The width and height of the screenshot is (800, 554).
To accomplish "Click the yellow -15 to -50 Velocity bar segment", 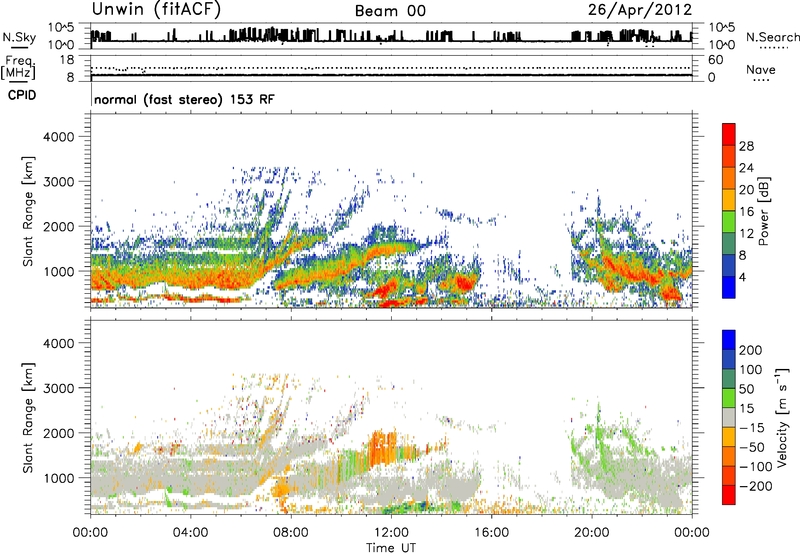I will click(729, 437).
